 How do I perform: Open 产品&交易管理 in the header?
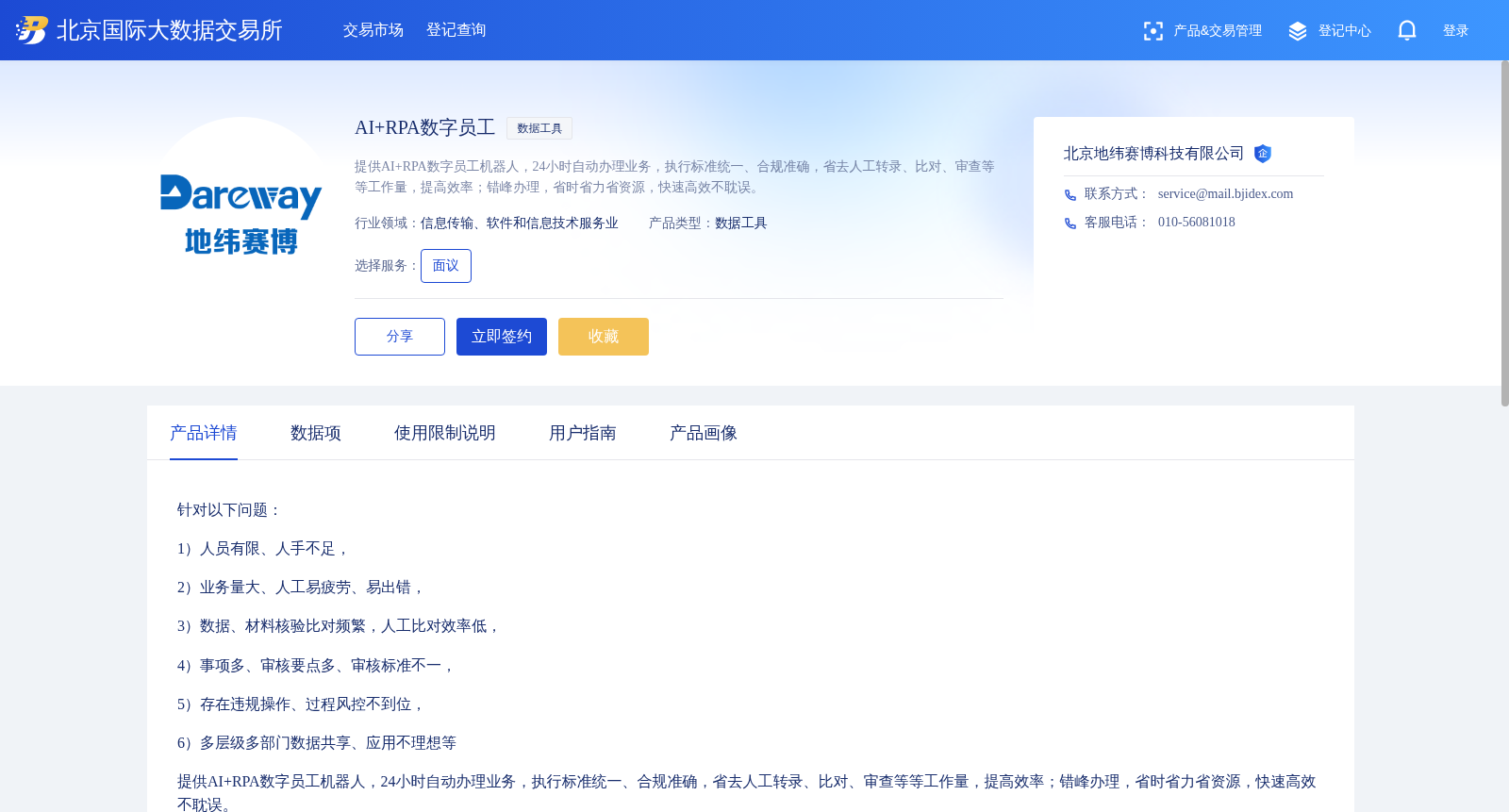tap(1218, 31)
